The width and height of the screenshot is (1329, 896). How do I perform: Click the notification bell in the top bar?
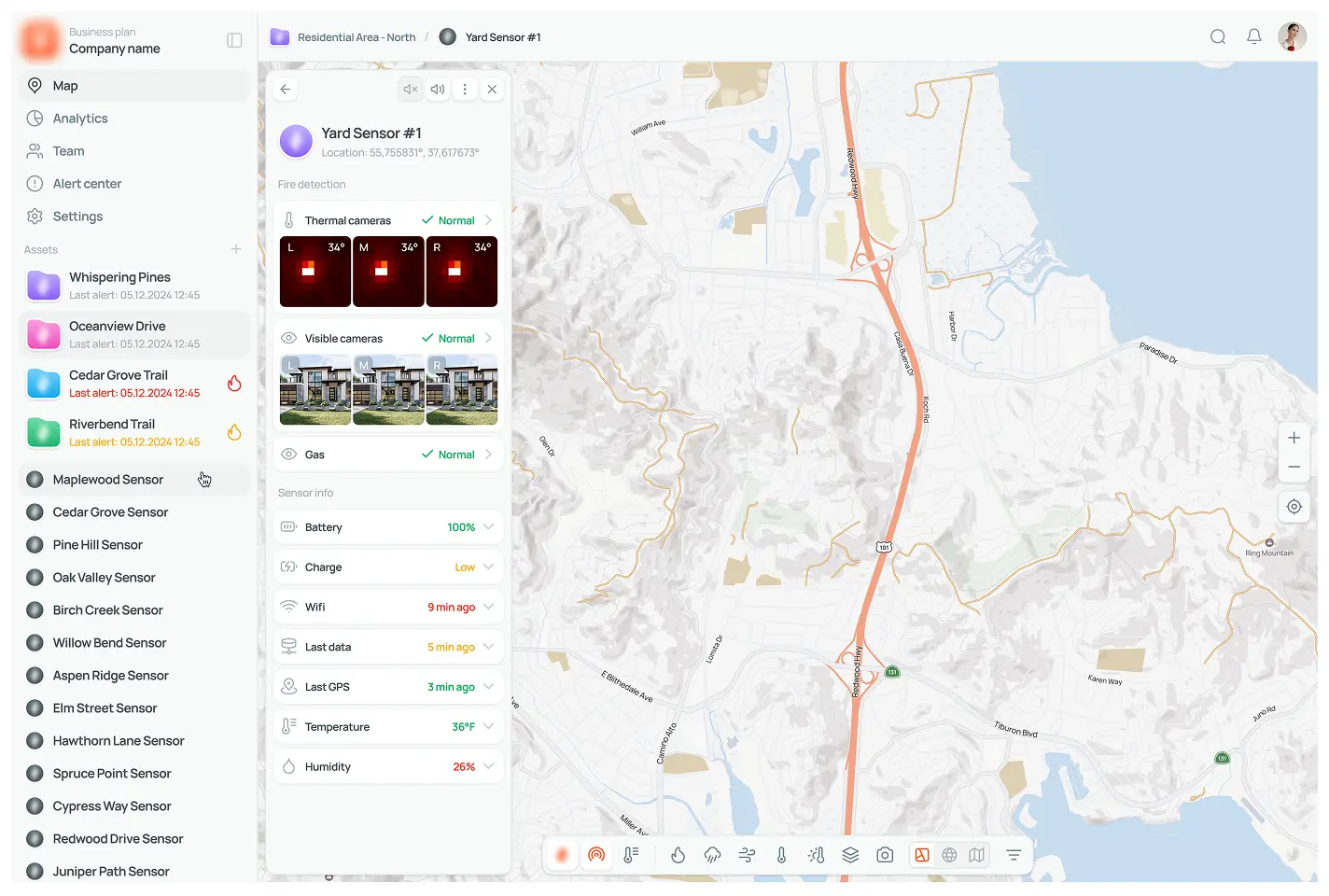(x=1254, y=36)
